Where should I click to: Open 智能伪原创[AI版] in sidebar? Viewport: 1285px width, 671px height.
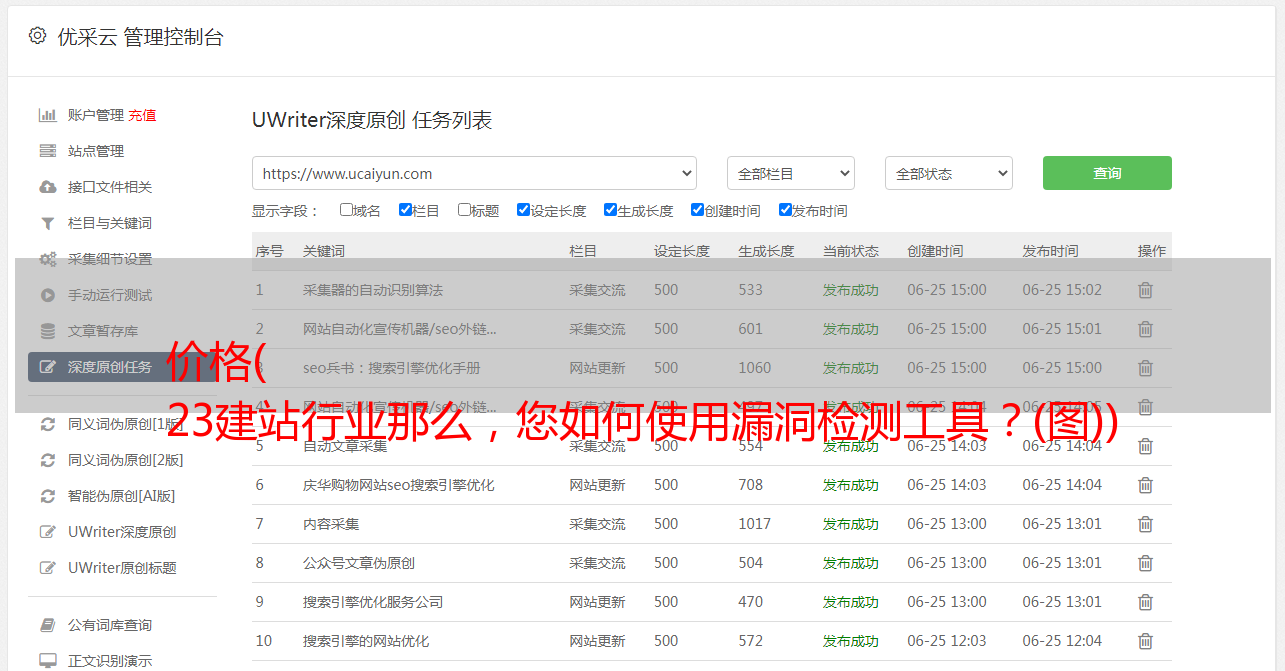[x=121, y=496]
